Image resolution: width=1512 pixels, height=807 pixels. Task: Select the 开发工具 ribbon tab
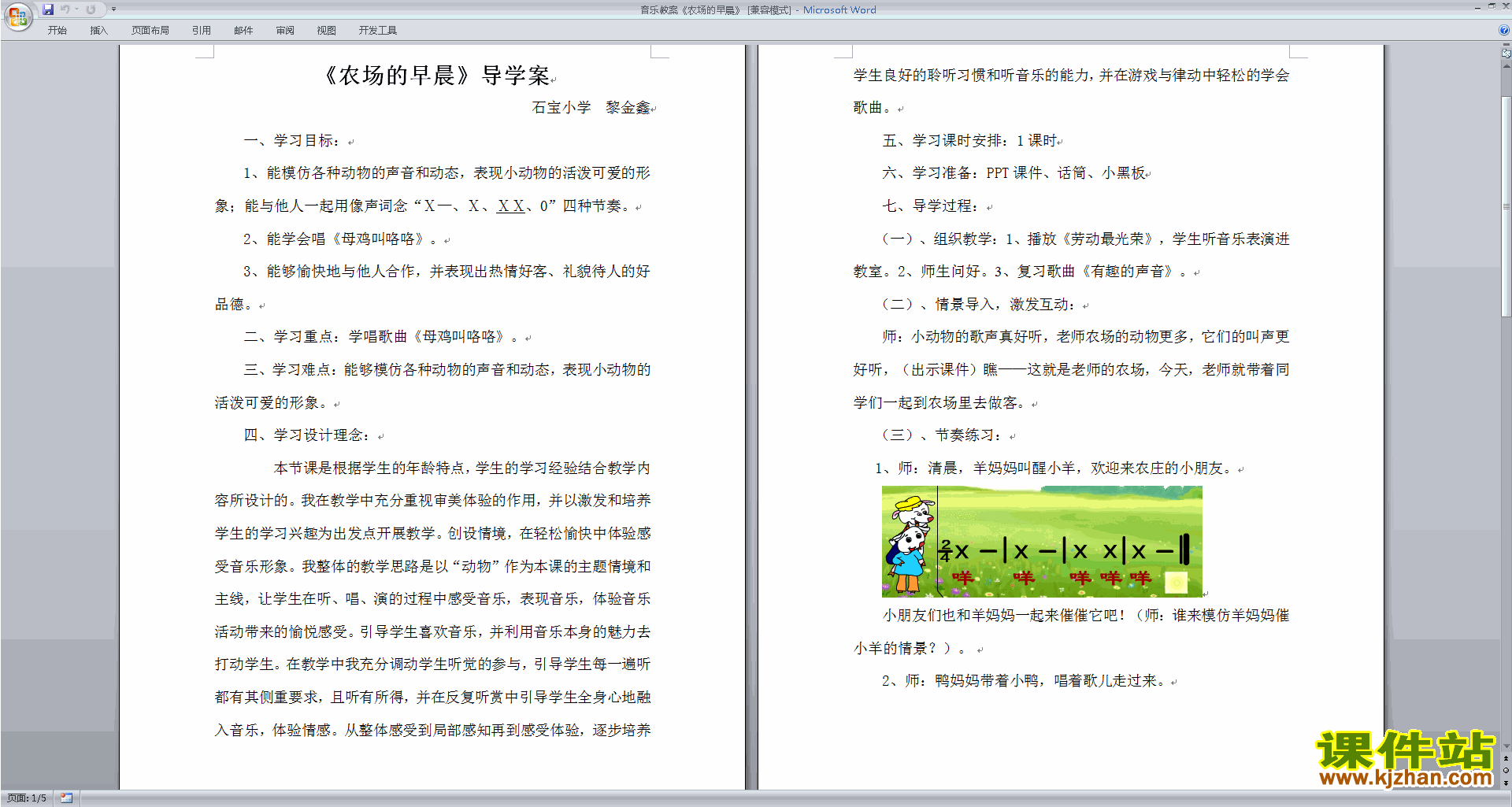[378, 31]
